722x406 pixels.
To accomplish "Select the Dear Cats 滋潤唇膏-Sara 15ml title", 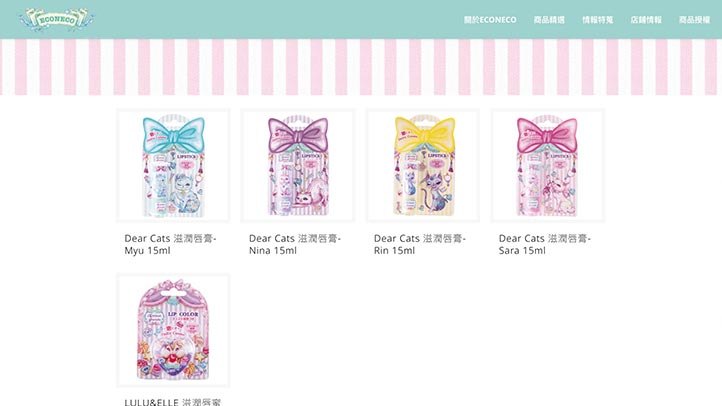I will 545,244.
